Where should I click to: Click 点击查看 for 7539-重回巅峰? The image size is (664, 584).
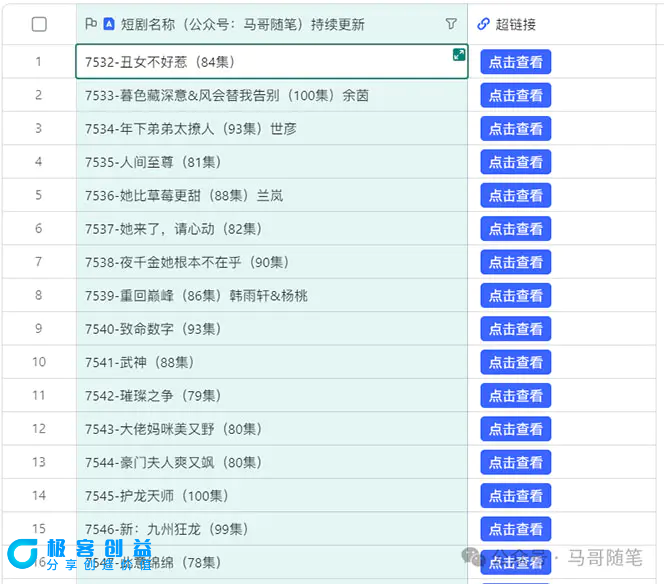coord(515,296)
